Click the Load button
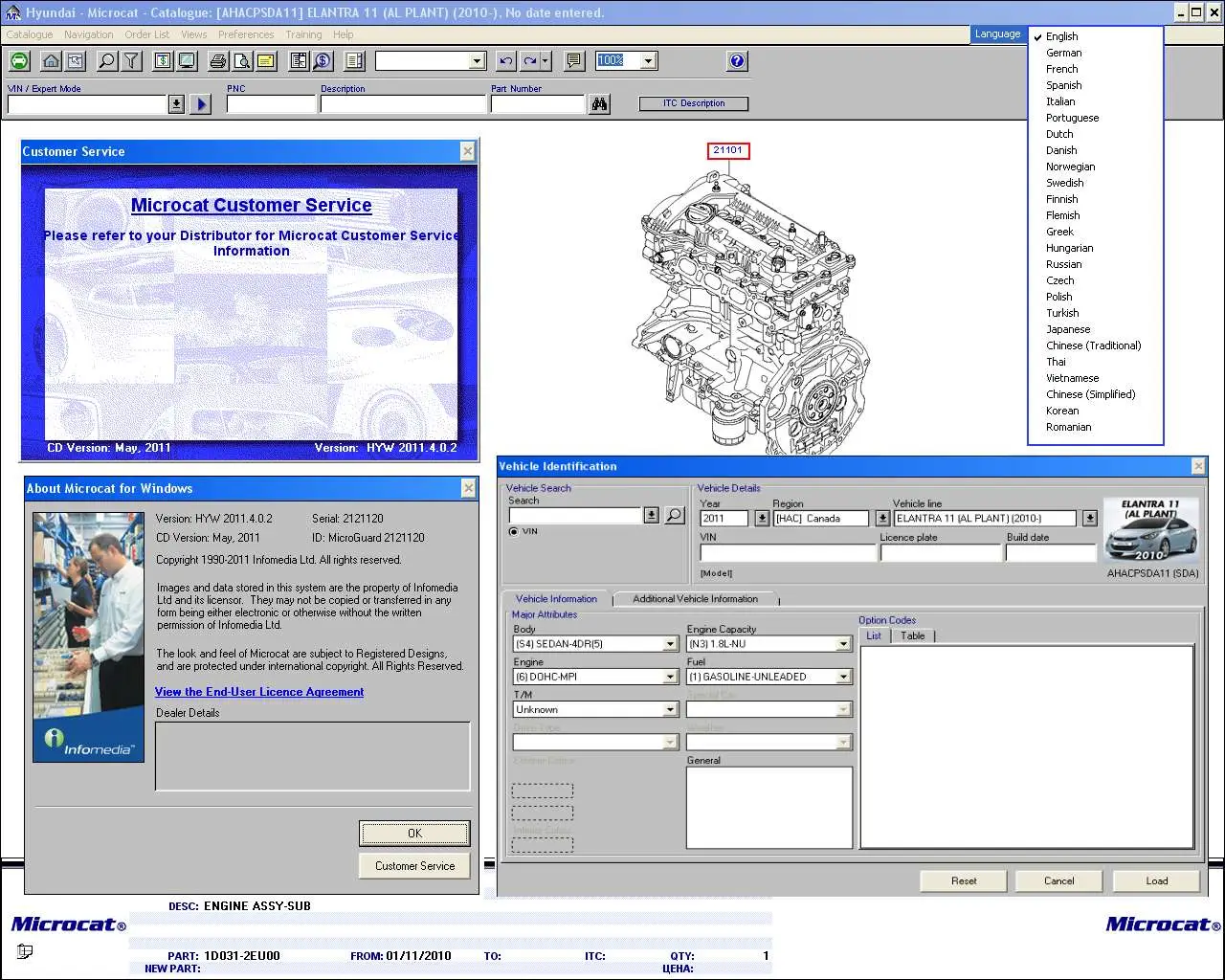Viewport: 1225px width, 980px height. coord(1157,880)
